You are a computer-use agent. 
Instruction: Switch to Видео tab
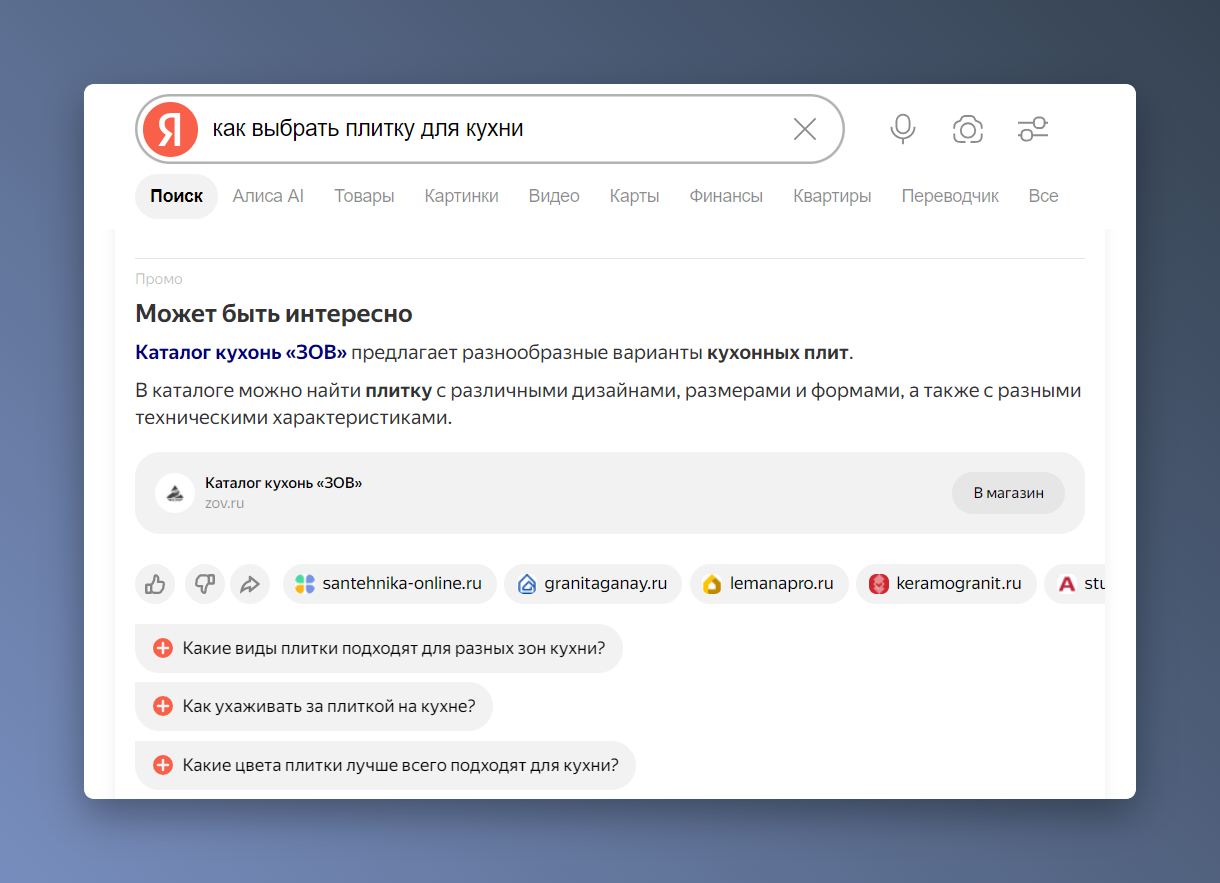[554, 196]
